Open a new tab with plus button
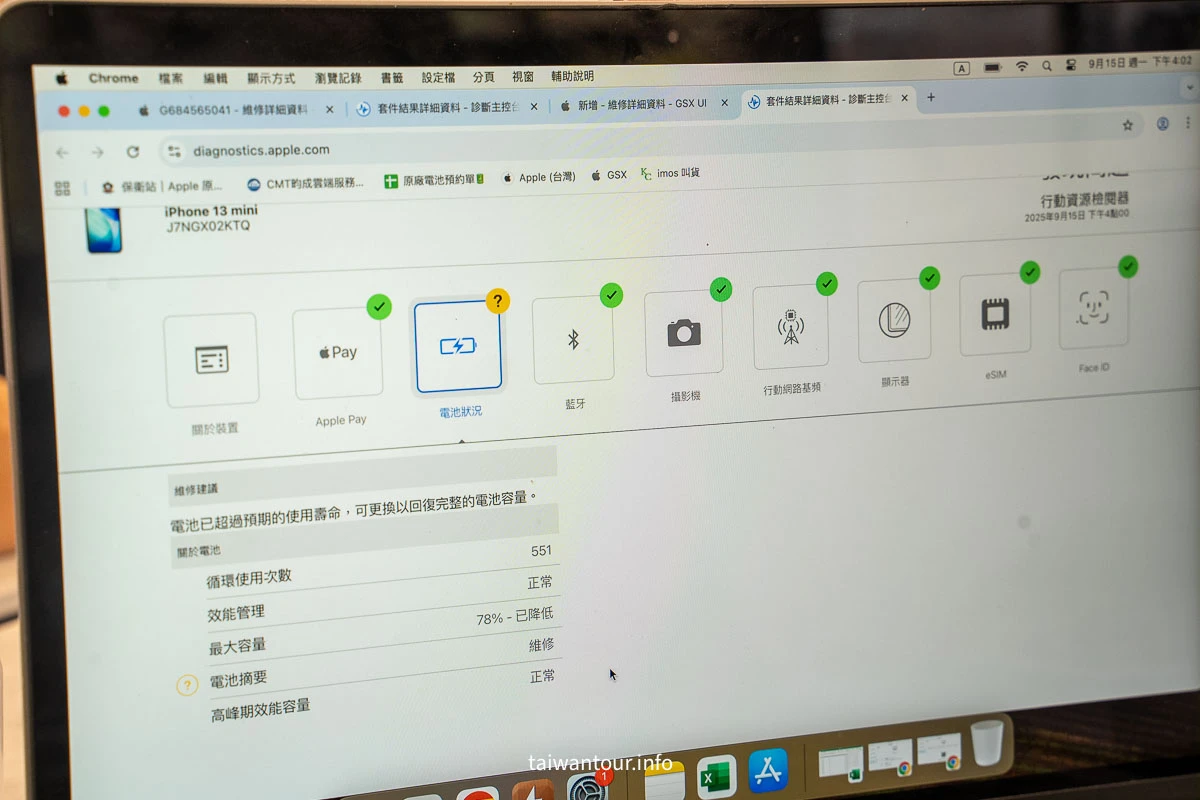Viewport: 1200px width, 800px height. coord(931,98)
